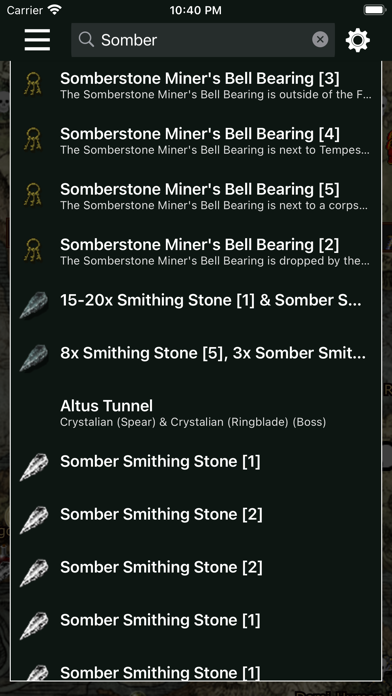Image resolution: width=392 pixels, height=696 pixels.
Task: Clear the search text with X button
Action: (320, 40)
